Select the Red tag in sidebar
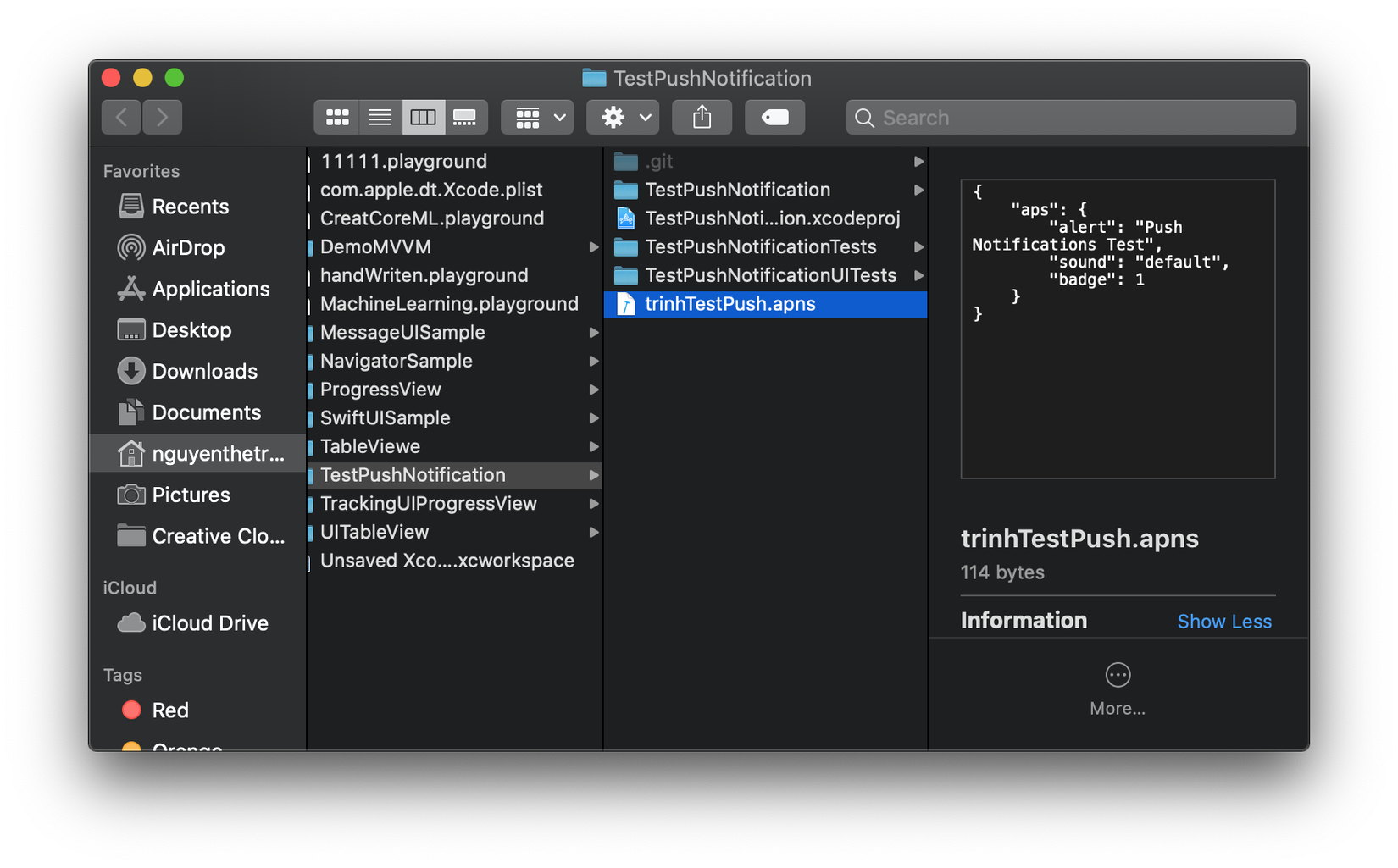This screenshot has height=868, width=1398. pyautogui.click(x=169, y=710)
